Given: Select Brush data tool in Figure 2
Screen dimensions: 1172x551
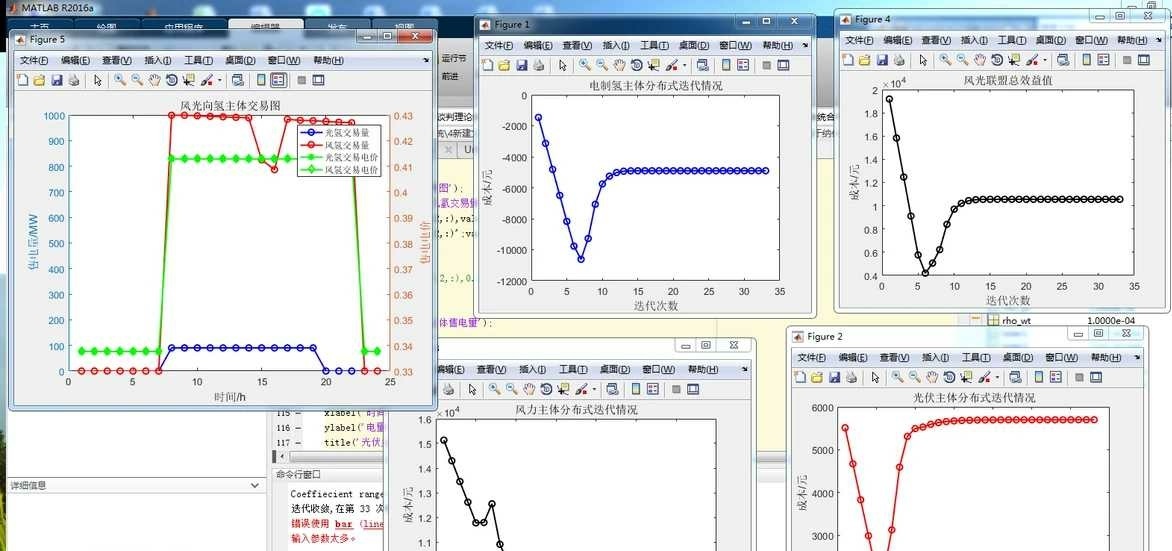Looking at the screenshot, I should pyautogui.click(x=984, y=378).
